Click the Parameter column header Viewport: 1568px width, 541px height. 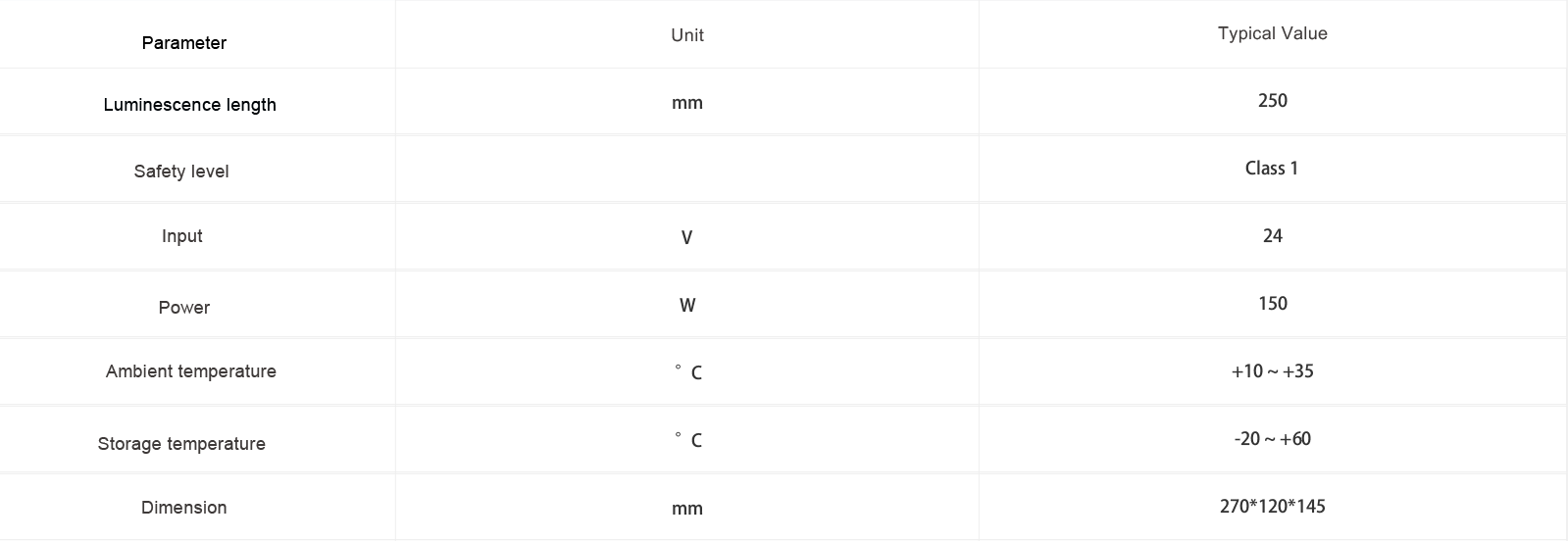pos(183,43)
